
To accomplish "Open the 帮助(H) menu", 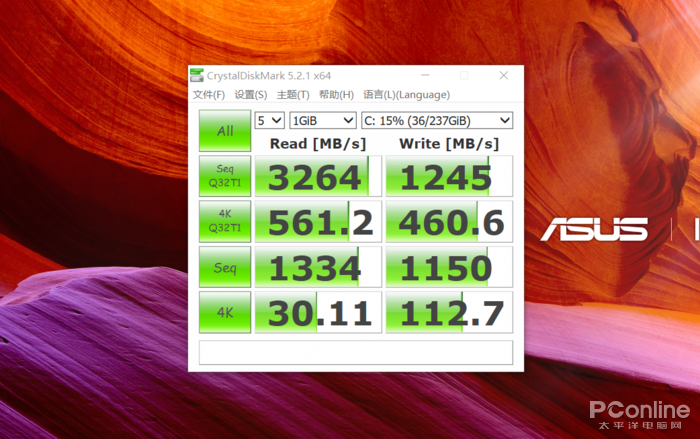I will click(x=336, y=95).
